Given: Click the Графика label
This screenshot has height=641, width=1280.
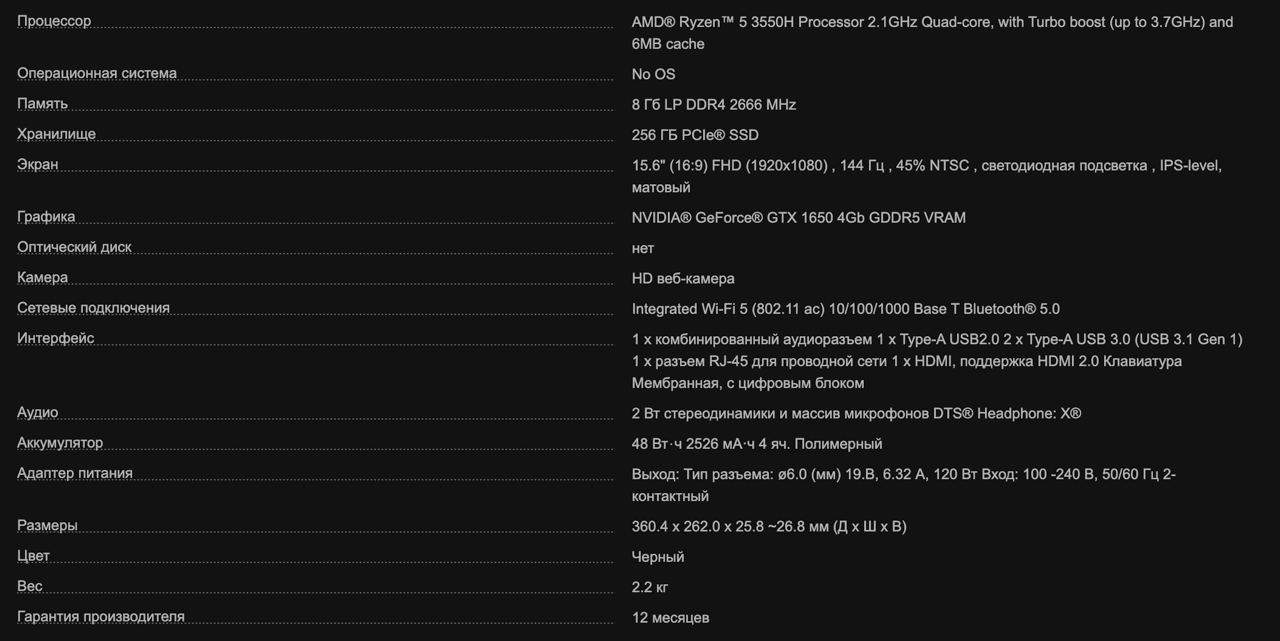Looking at the screenshot, I should [46, 216].
